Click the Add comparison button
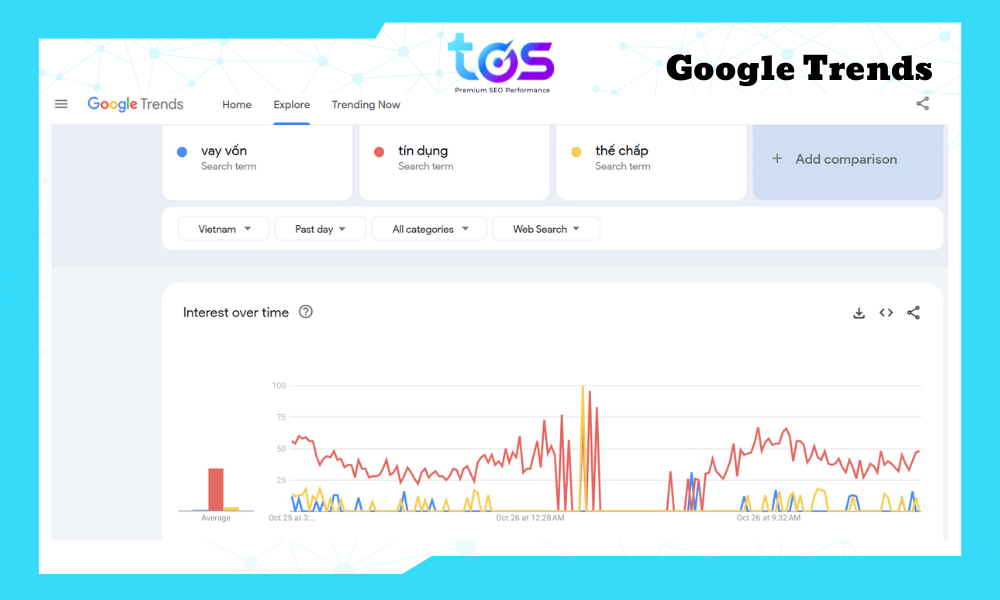Image resolution: width=1000 pixels, height=600 pixels. (x=846, y=159)
